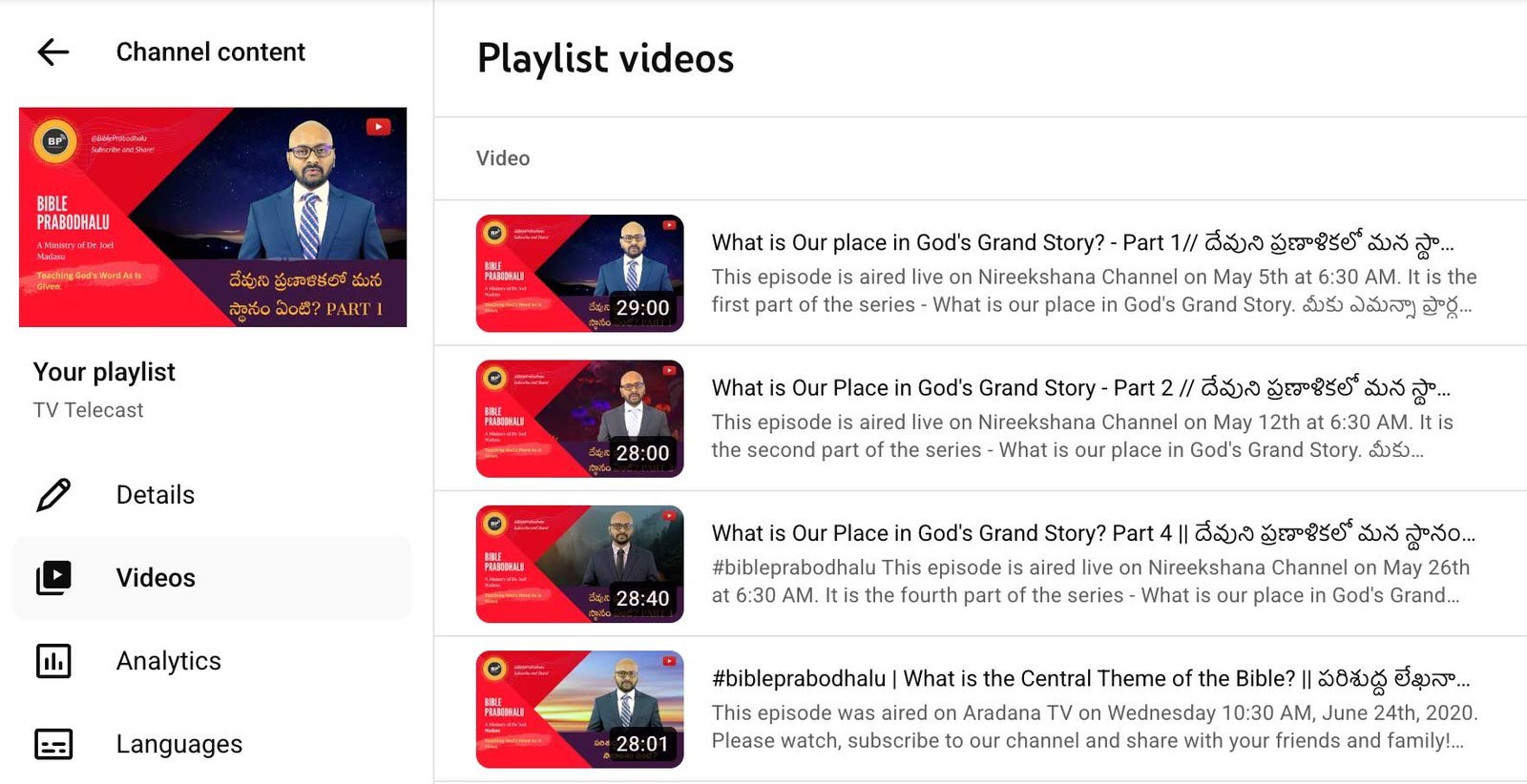
Task: Open the Part 2 video thumbnail, duration 28:00
Action: click(580, 419)
